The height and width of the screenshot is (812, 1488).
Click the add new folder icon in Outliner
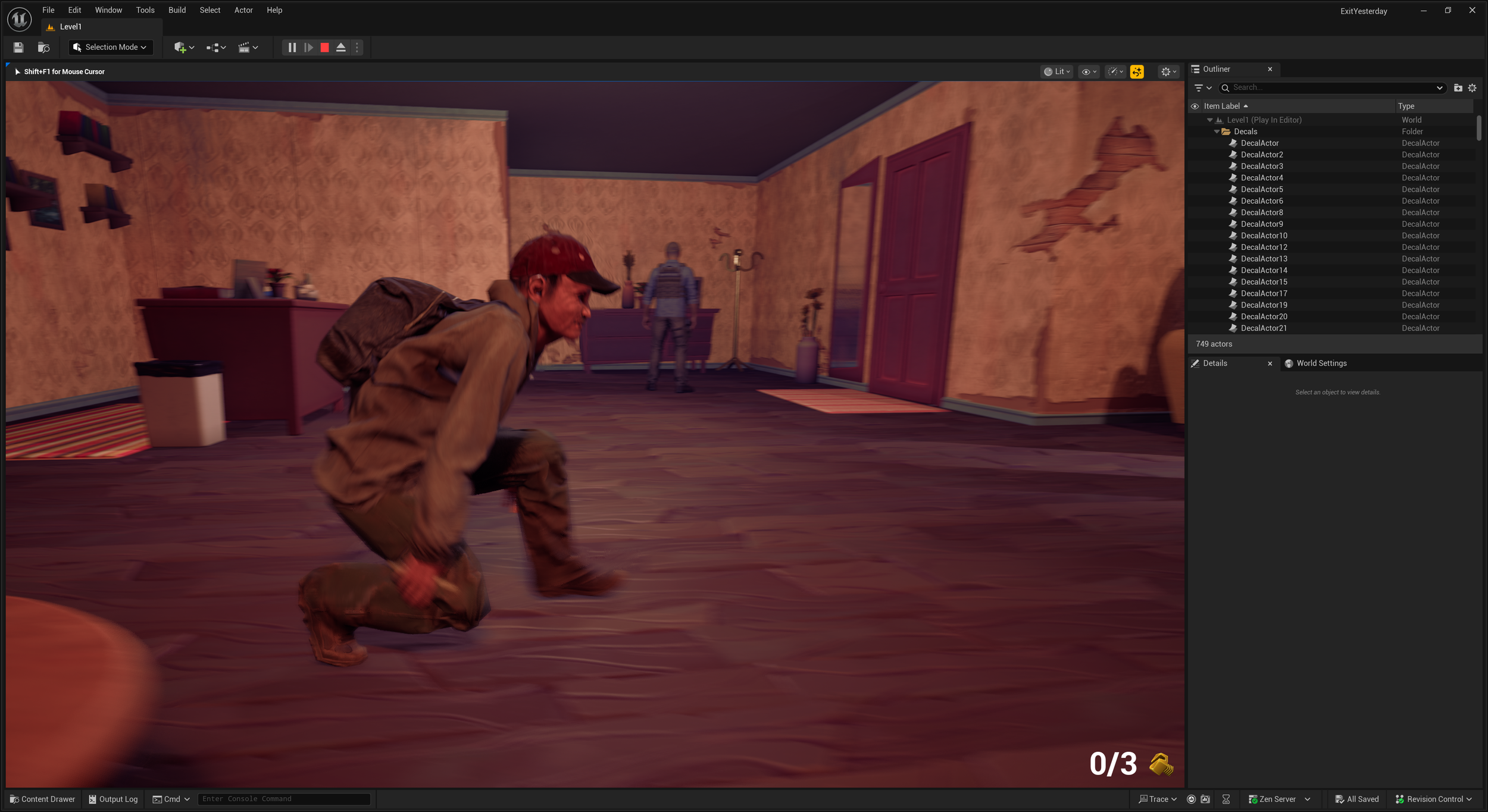coord(1458,88)
